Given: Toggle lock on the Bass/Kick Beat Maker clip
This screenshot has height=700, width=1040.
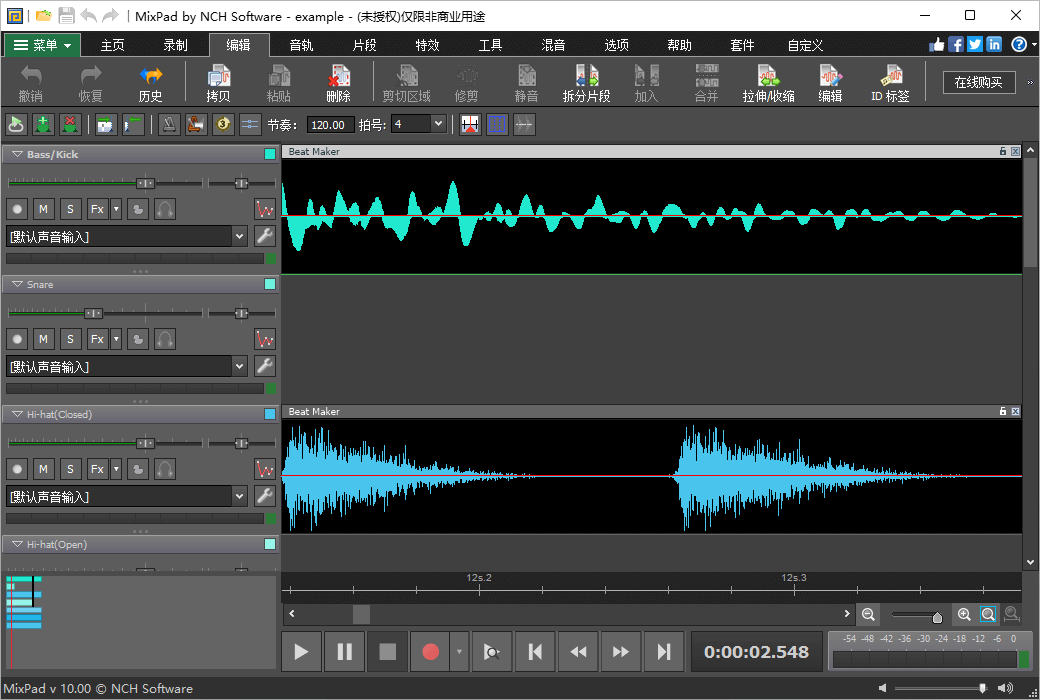Looking at the screenshot, I should [x=1003, y=151].
